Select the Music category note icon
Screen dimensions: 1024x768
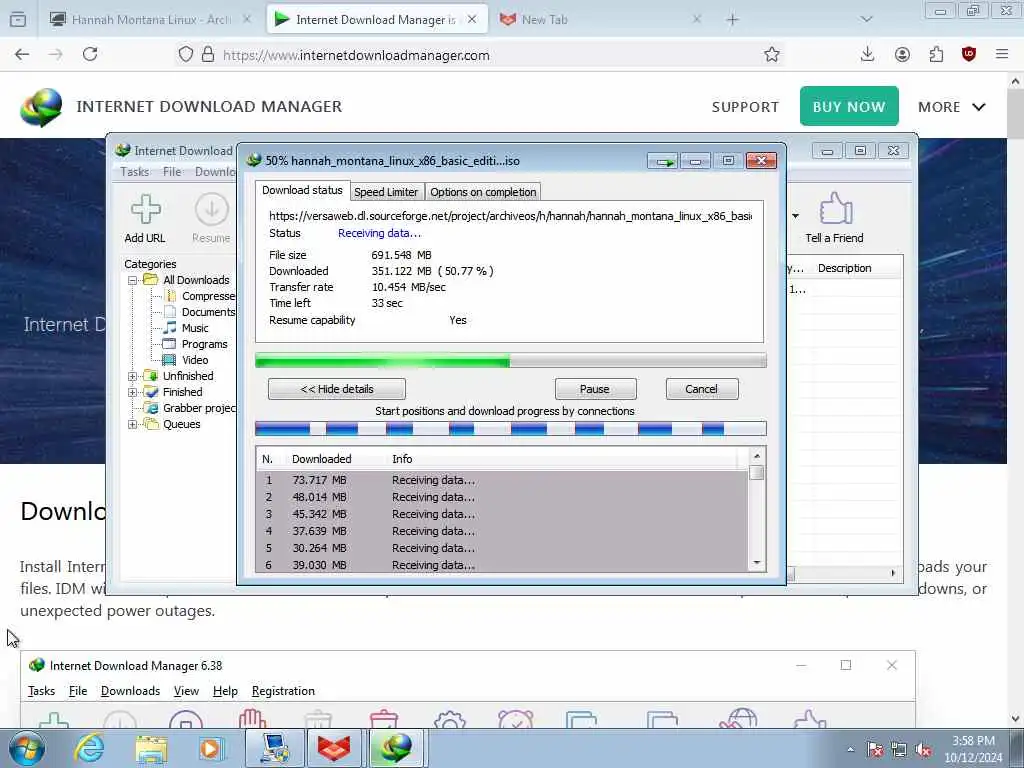click(170, 328)
